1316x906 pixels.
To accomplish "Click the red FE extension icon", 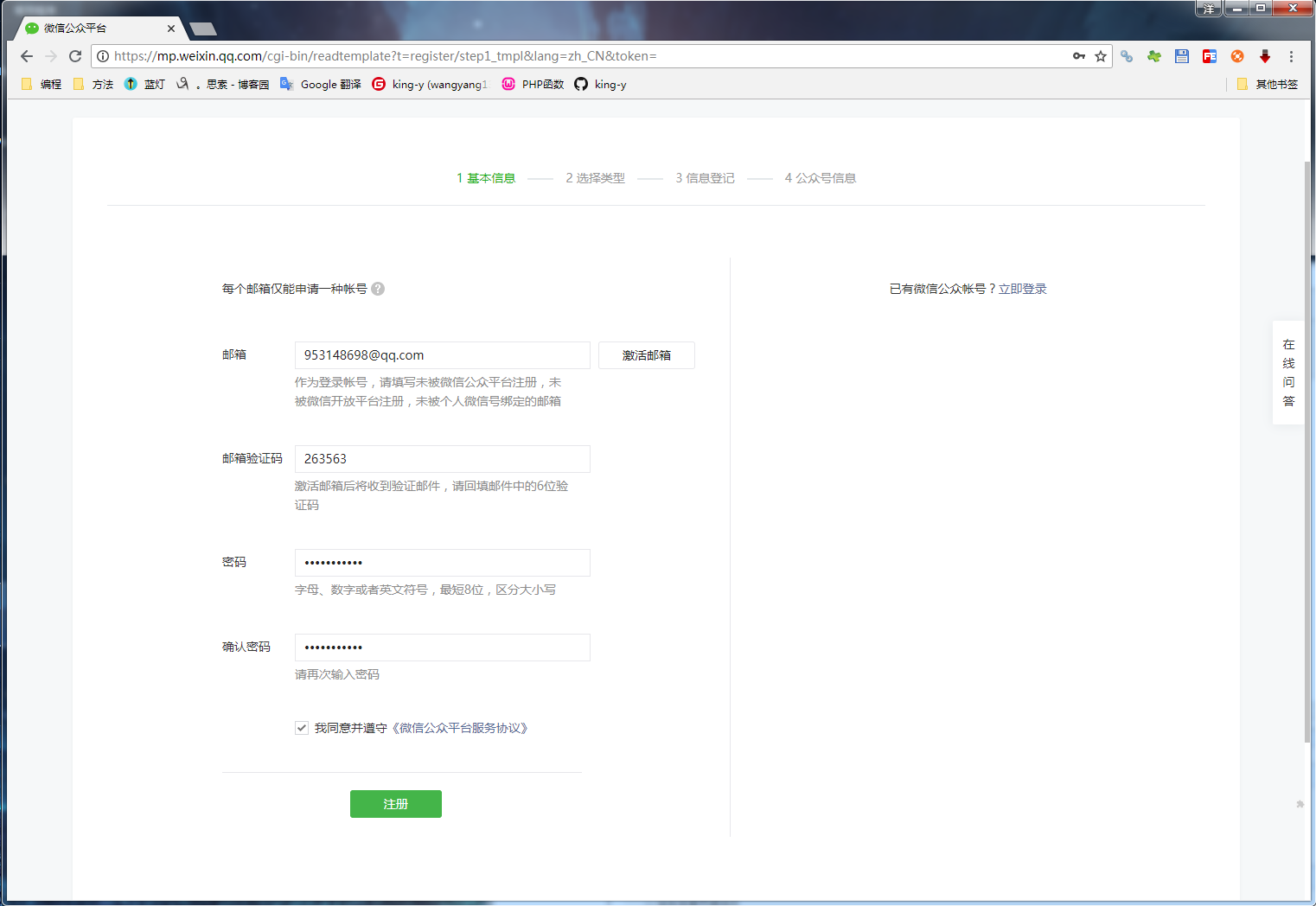I will (x=1210, y=56).
